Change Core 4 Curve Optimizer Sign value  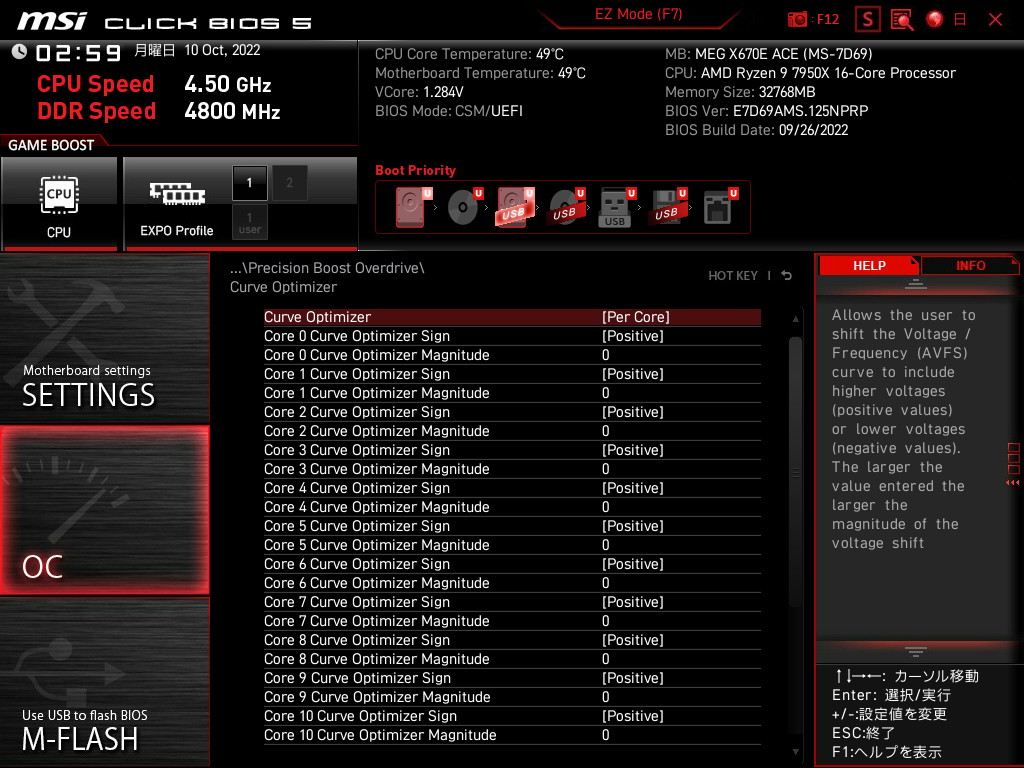632,488
